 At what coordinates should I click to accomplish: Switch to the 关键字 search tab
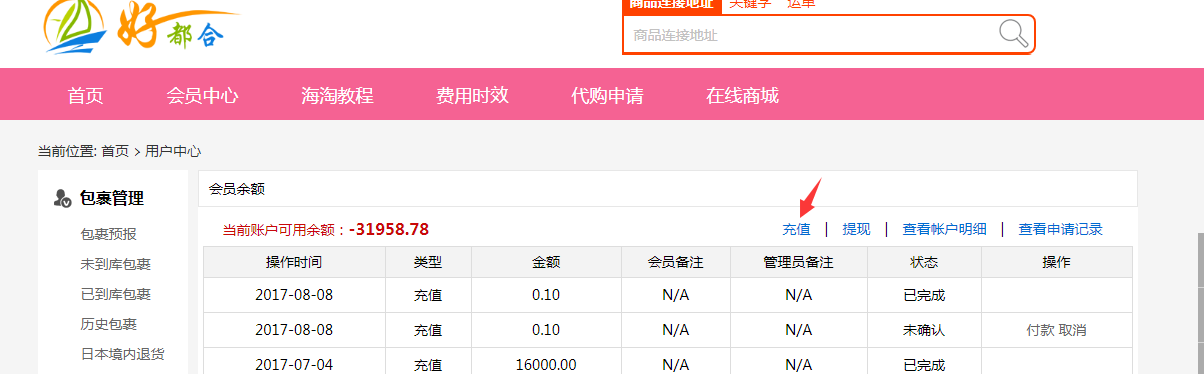point(750,4)
